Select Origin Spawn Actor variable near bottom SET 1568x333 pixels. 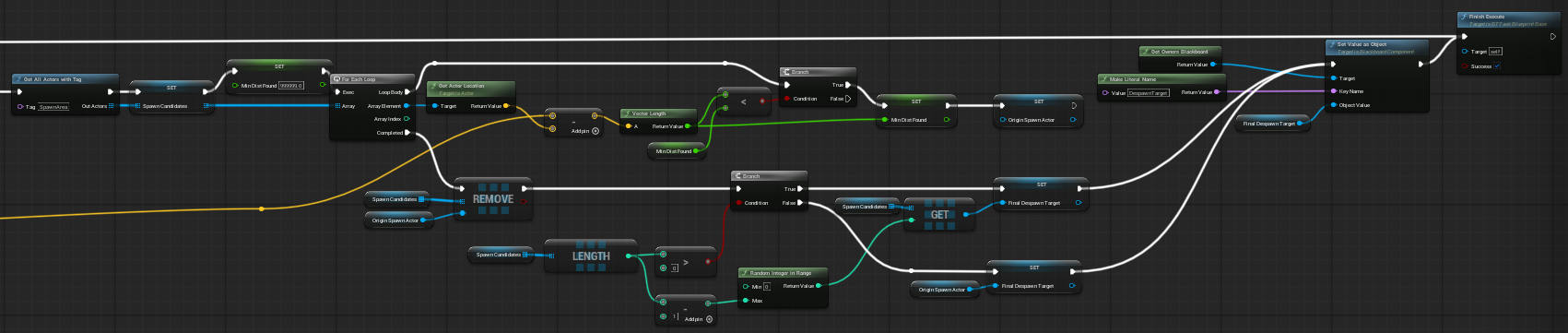point(946,290)
